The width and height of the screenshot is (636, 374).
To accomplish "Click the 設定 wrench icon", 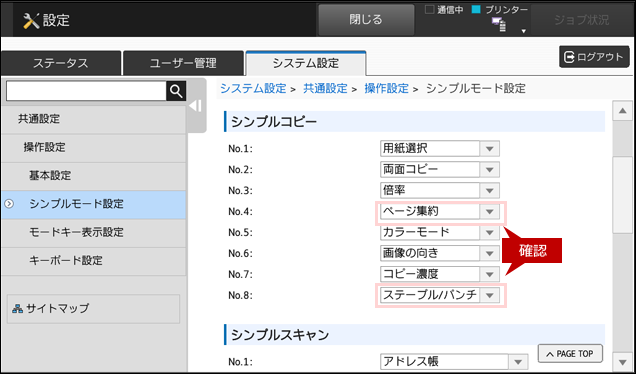I will coord(31,21).
